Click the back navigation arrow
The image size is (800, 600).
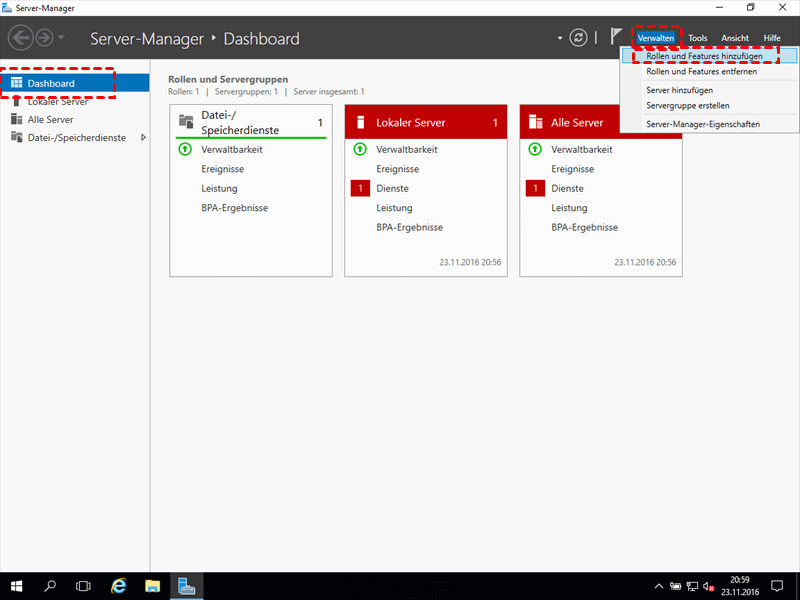pyautogui.click(x=20, y=38)
